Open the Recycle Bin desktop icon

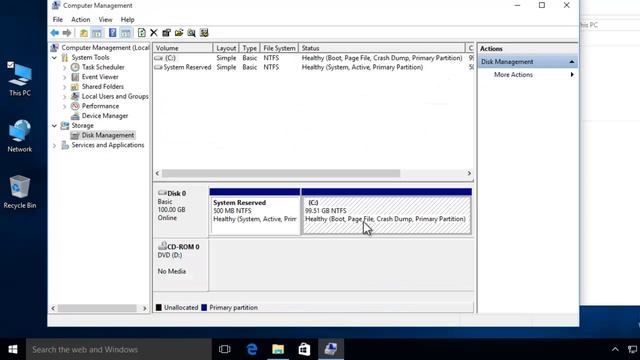(x=20, y=192)
